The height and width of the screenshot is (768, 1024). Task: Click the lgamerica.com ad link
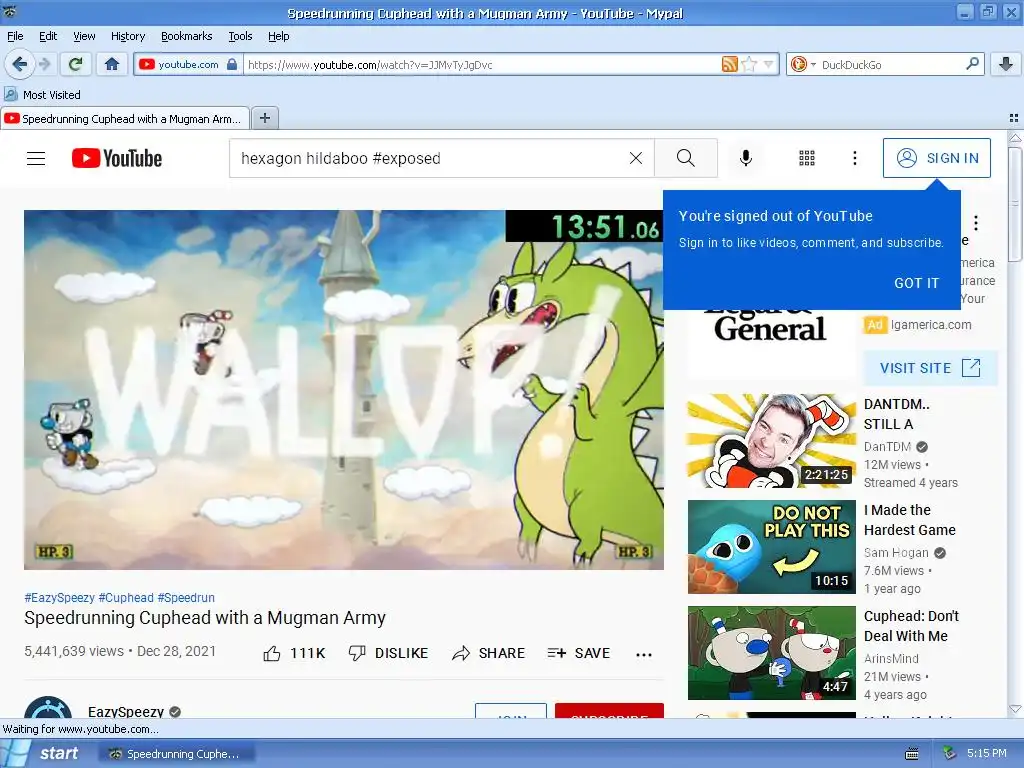(x=931, y=325)
